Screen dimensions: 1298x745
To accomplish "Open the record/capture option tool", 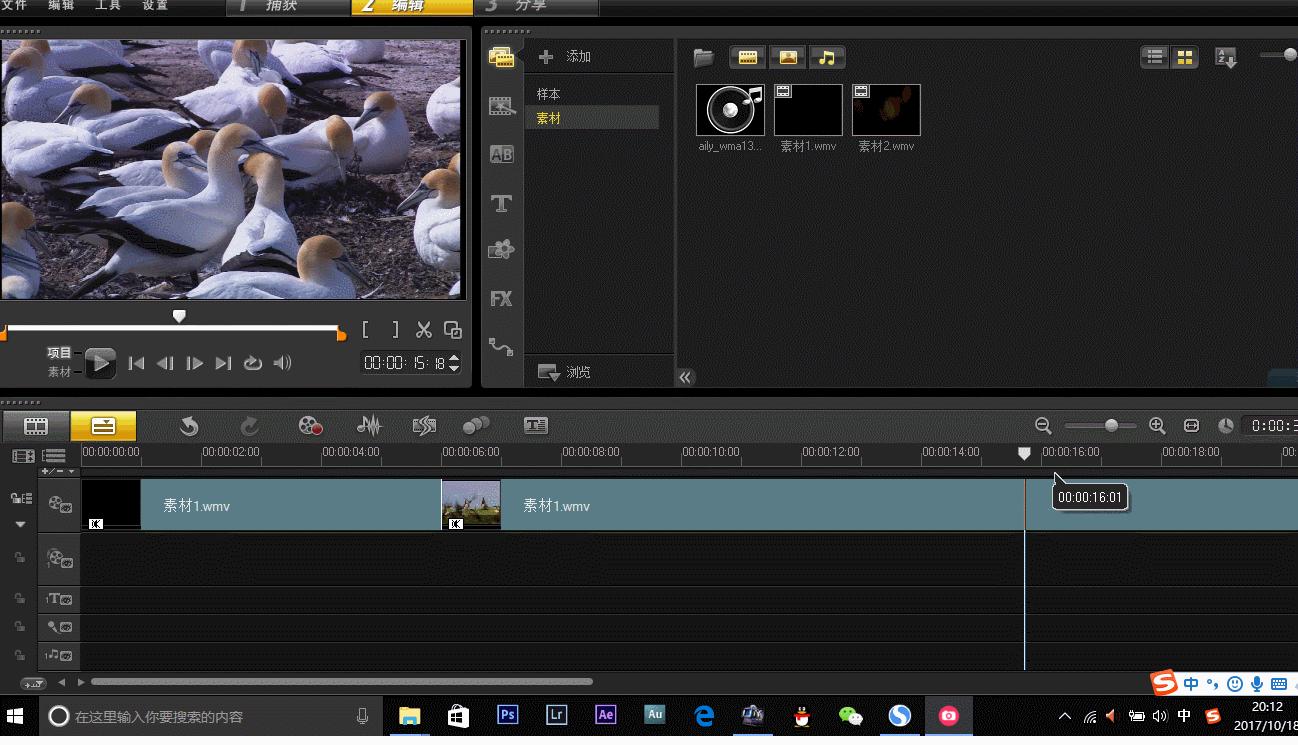I will click(310, 426).
